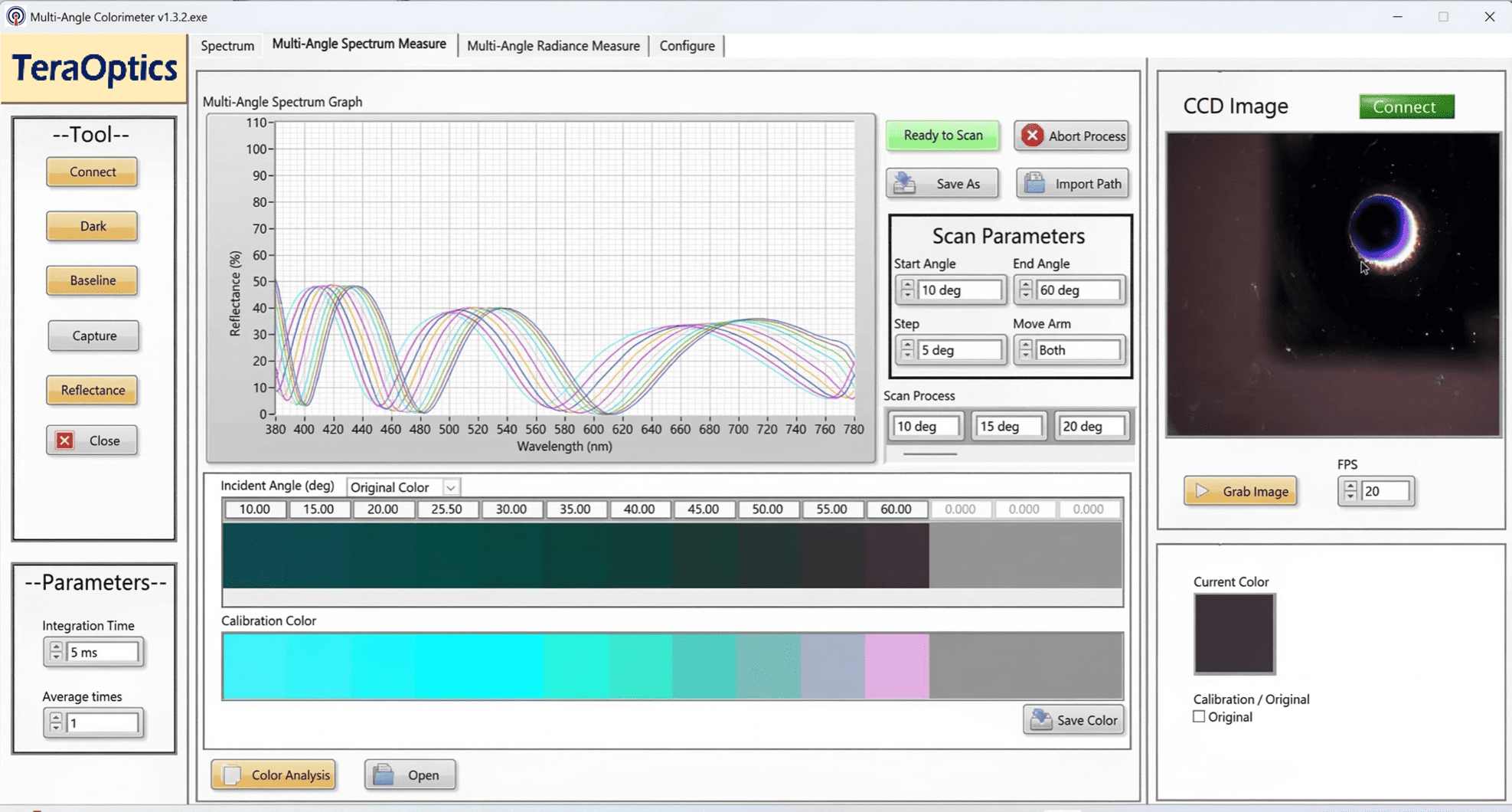Enable the Original checkbox
The width and height of the screenshot is (1512, 812).
[x=1199, y=717]
